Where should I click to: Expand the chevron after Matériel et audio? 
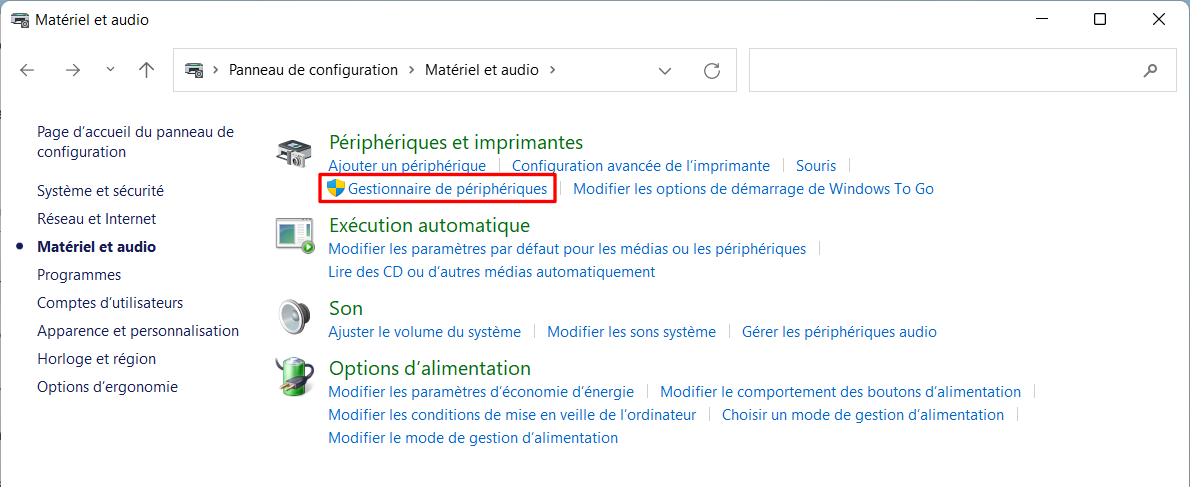[x=552, y=70]
